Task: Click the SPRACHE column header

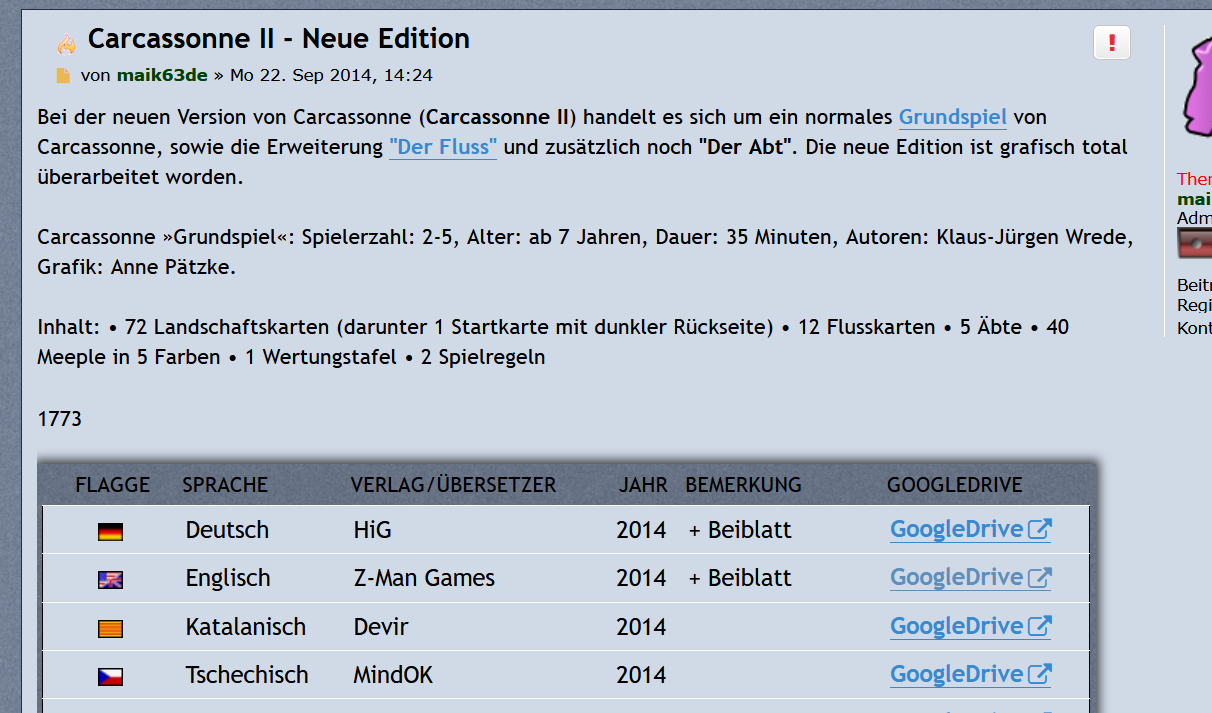Action: tap(225, 485)
